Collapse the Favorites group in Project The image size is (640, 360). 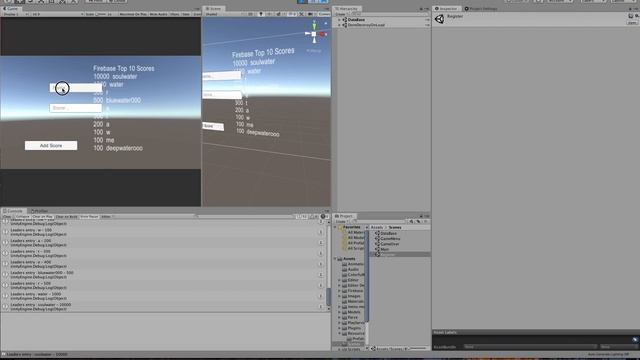click(336, 227)
